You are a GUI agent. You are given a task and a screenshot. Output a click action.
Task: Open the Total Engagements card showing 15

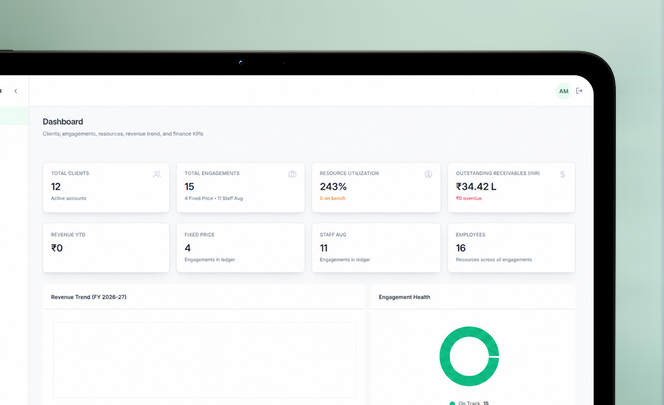(x=240, y=187)
